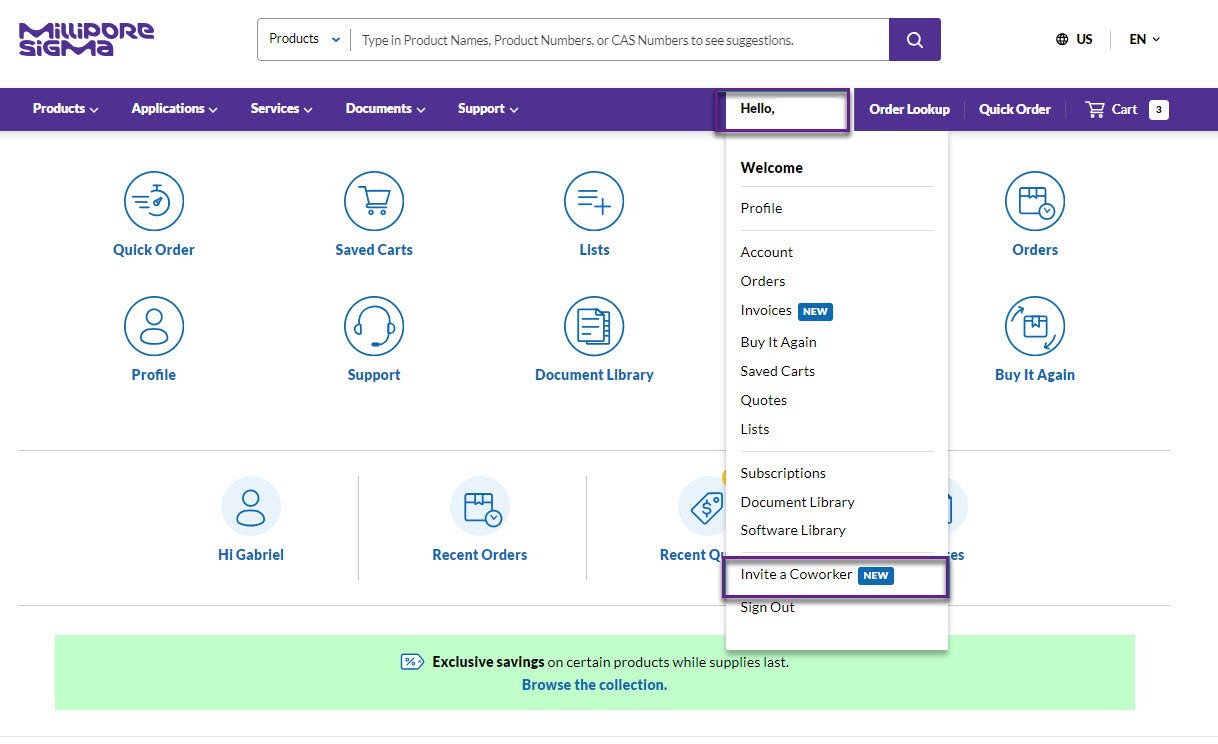
Task: Select Invoices from the account menu
Action: click(765, 310)
